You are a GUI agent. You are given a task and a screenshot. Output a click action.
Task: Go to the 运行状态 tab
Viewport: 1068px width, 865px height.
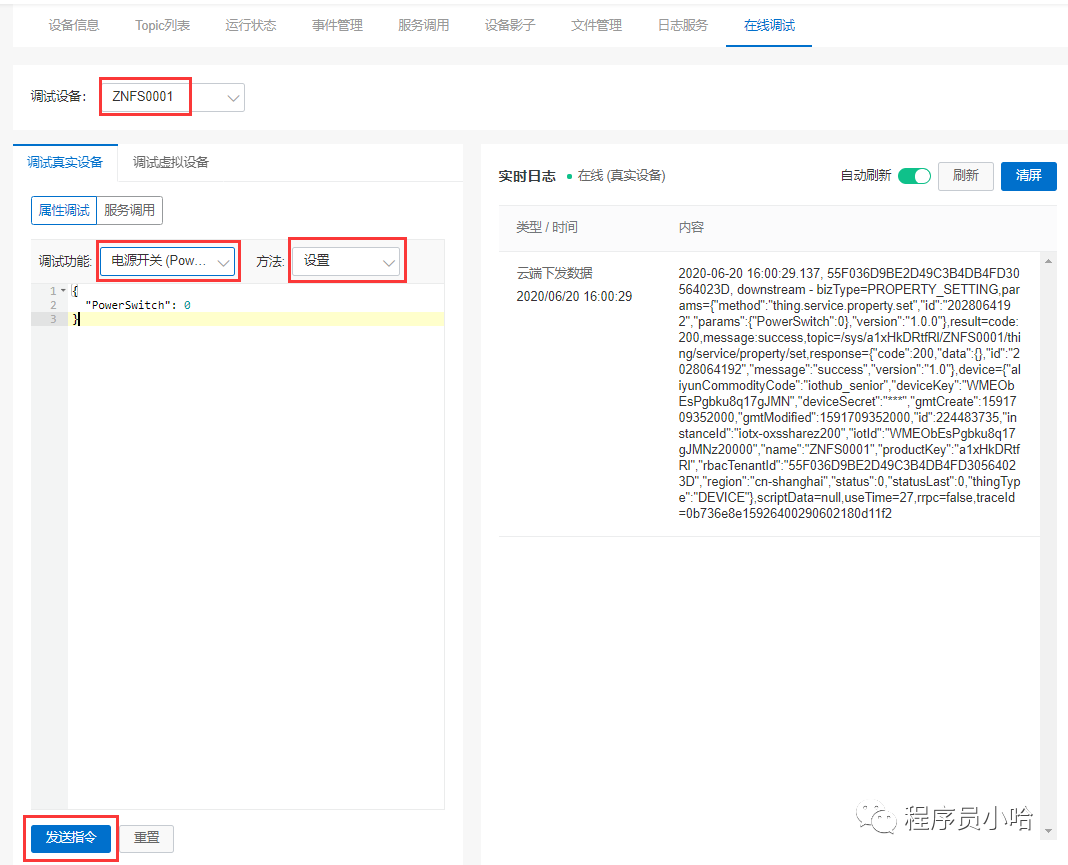(x=251, y=25)
